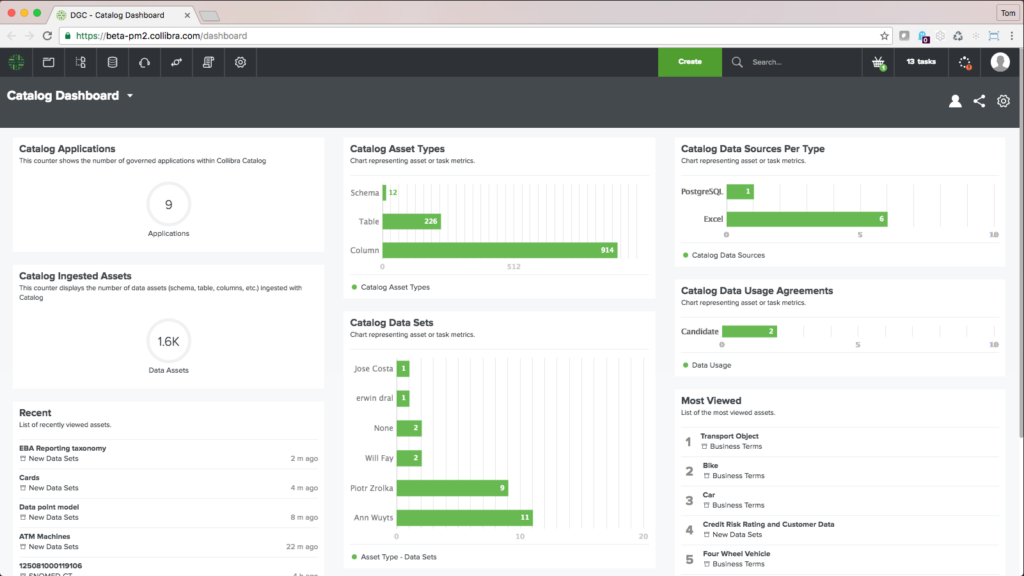The image size is (1024, 576).
Task: Open the dashboard settings gear
Action: point(1003,101)
